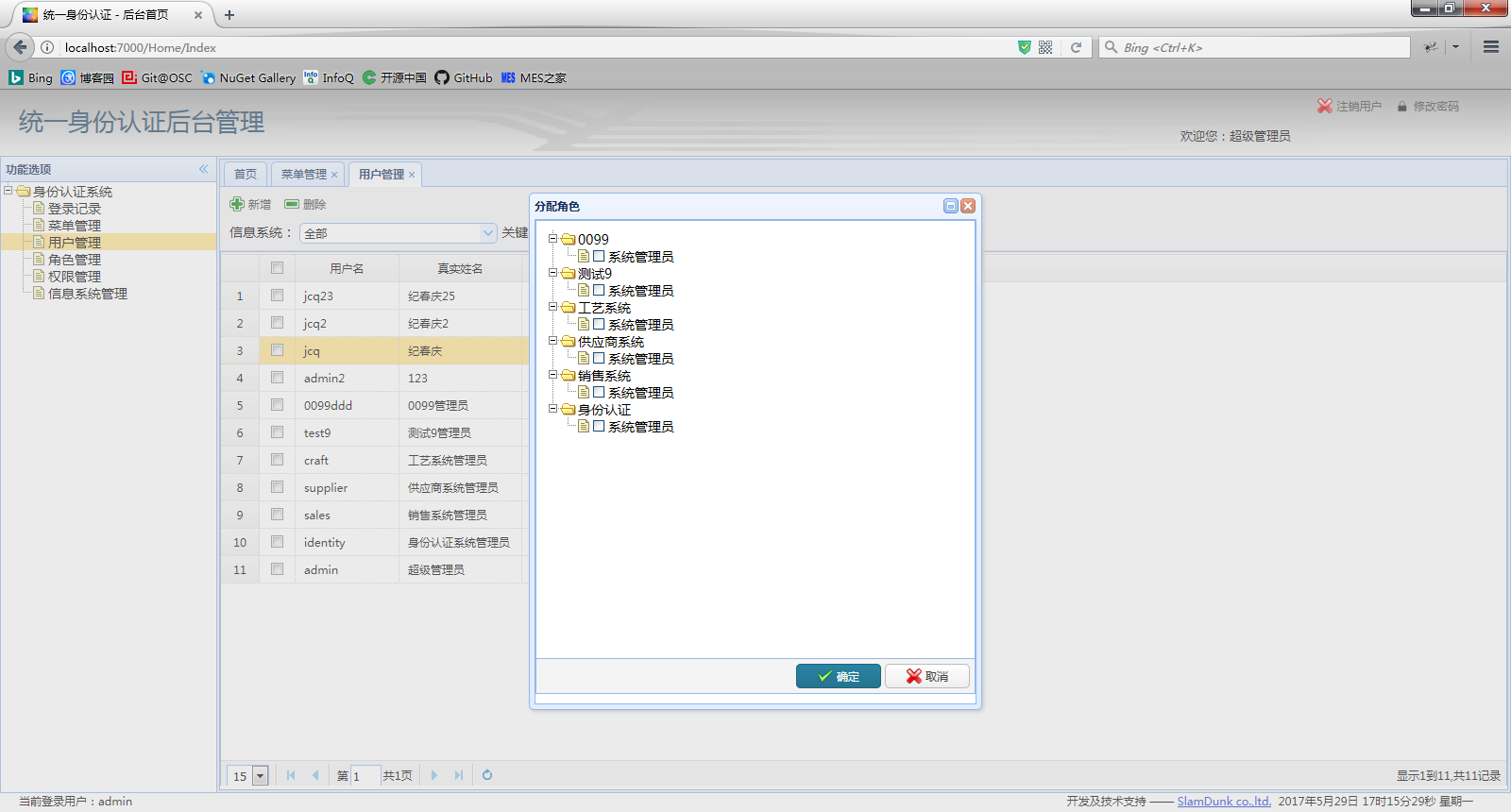Switch to the 首页 tab
1511x812 pixels.
point(246,174)
